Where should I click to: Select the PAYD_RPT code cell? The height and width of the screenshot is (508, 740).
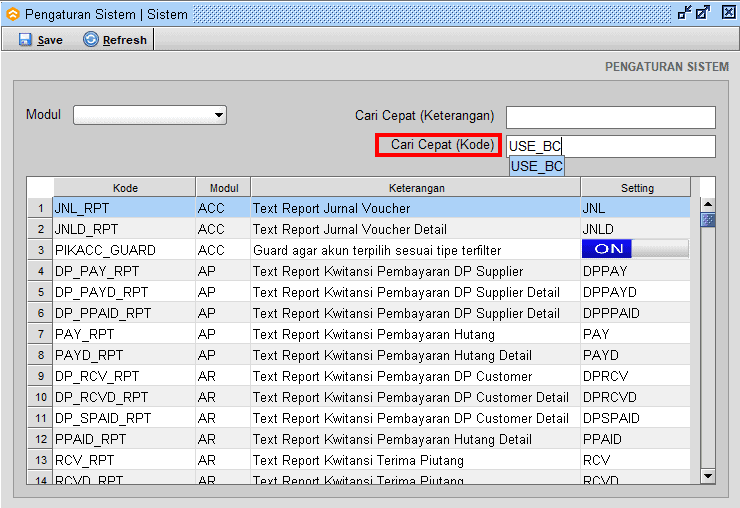(x=125, y=355)
